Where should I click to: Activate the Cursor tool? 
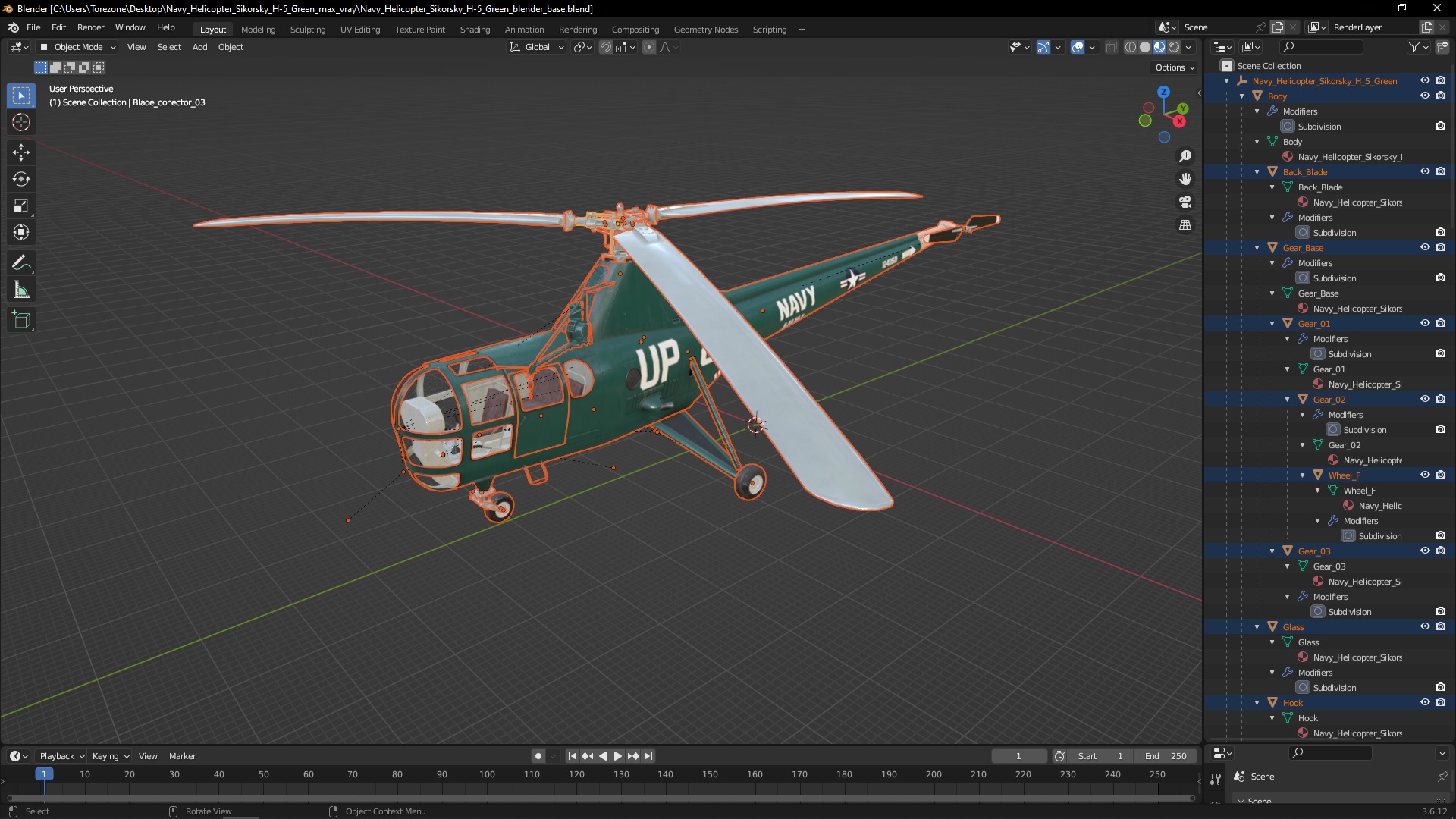21,122
